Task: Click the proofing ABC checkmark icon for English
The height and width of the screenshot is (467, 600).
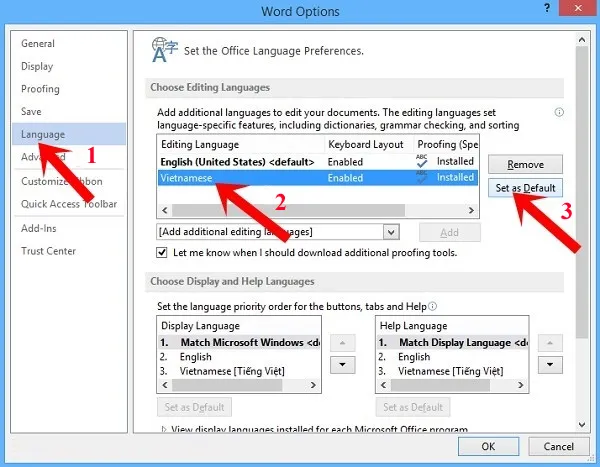Action: tap(422, 160)
